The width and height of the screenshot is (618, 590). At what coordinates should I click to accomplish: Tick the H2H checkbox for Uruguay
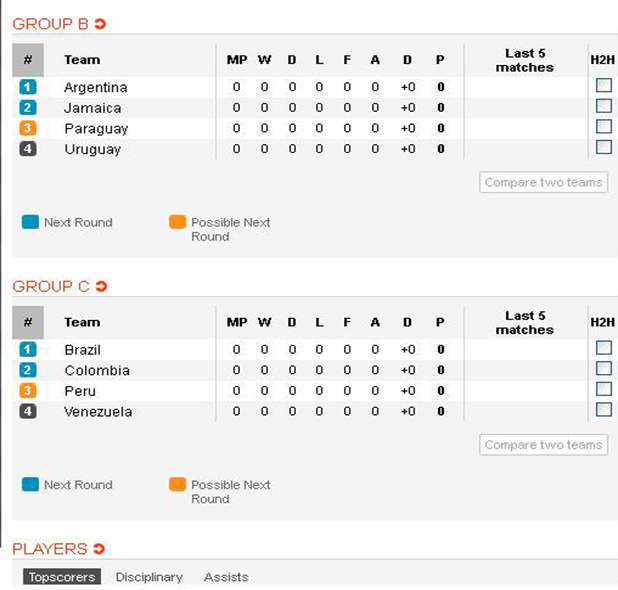coord(604,147)
